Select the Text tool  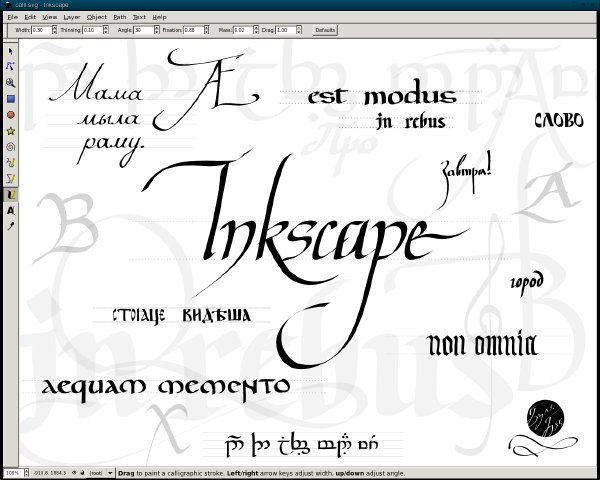(10, 210)
